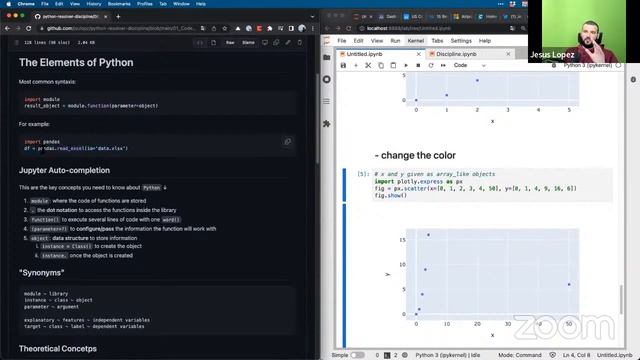640x360 pixels.
Task: Paste cell from clipboard
Action: pyautogui.click(x=393, y=65)
